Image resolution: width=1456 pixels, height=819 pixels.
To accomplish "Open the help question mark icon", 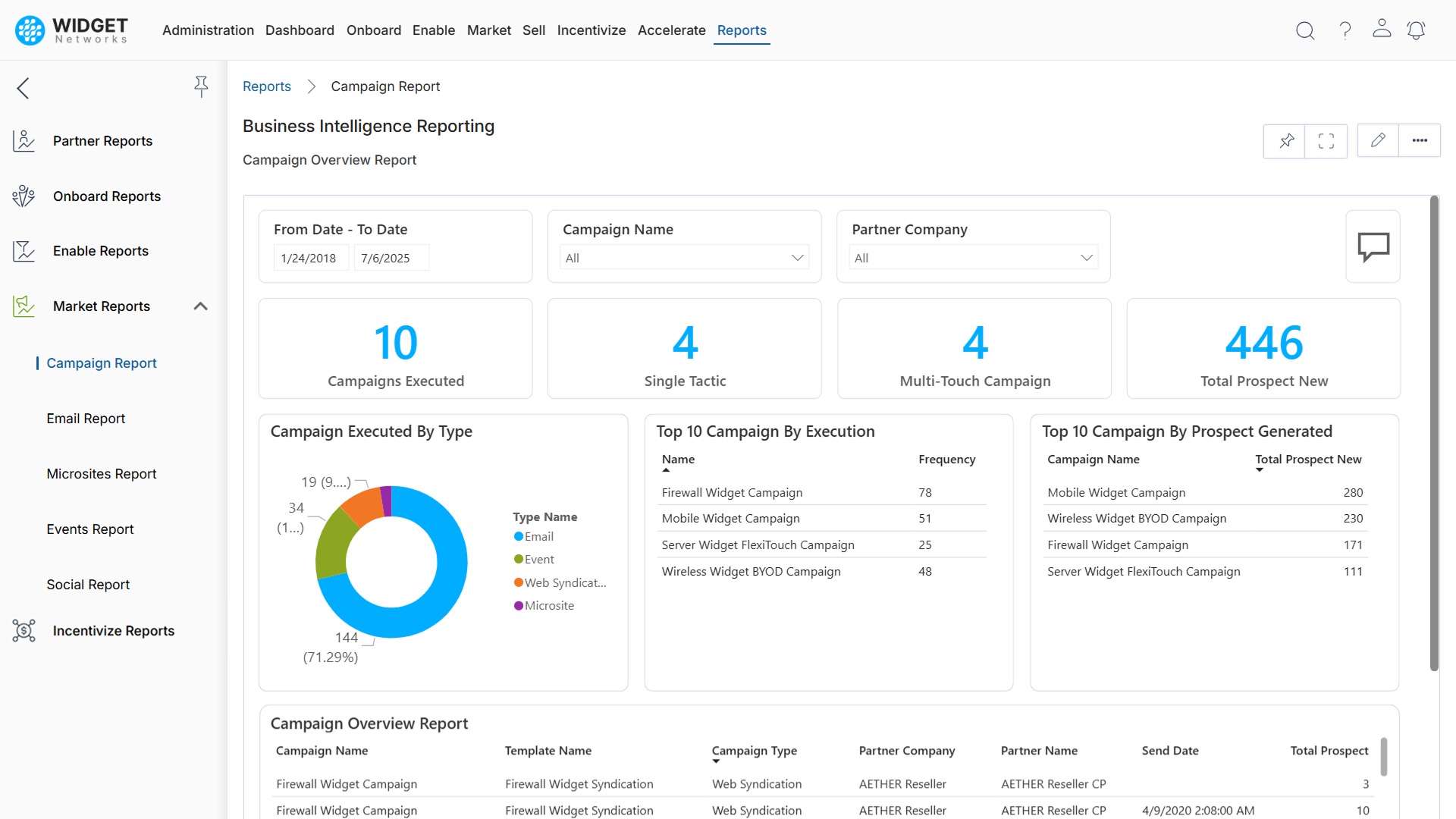I will coord(1345,30).
